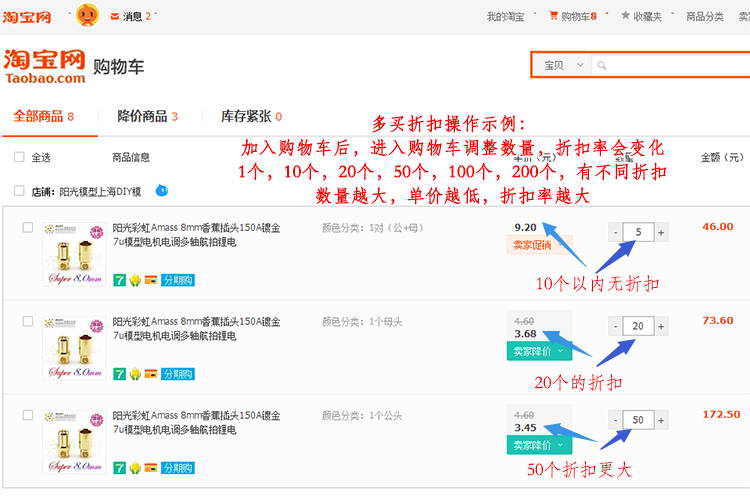Image resolution: width=750 pixels, height=500 pixels.
Task: Open messages envelope icon (消息)
Action: (x=114, y=17)
